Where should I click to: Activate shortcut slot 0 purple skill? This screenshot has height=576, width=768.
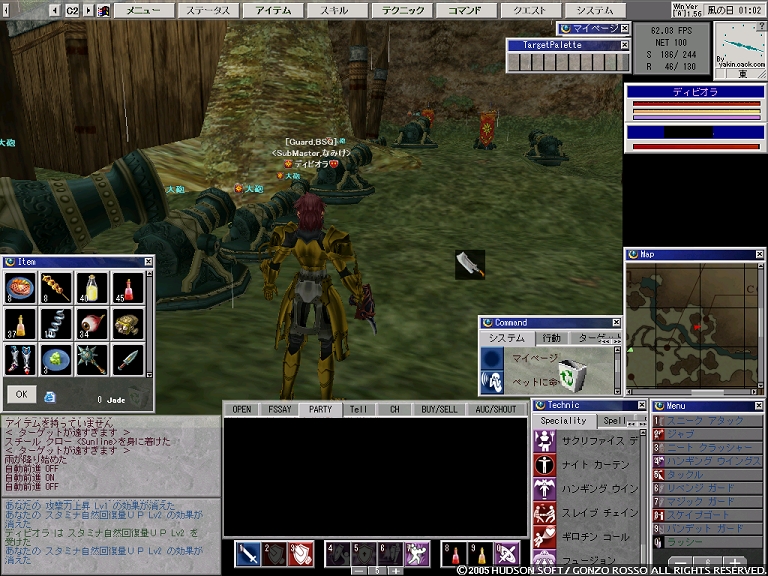click(506, 554)
